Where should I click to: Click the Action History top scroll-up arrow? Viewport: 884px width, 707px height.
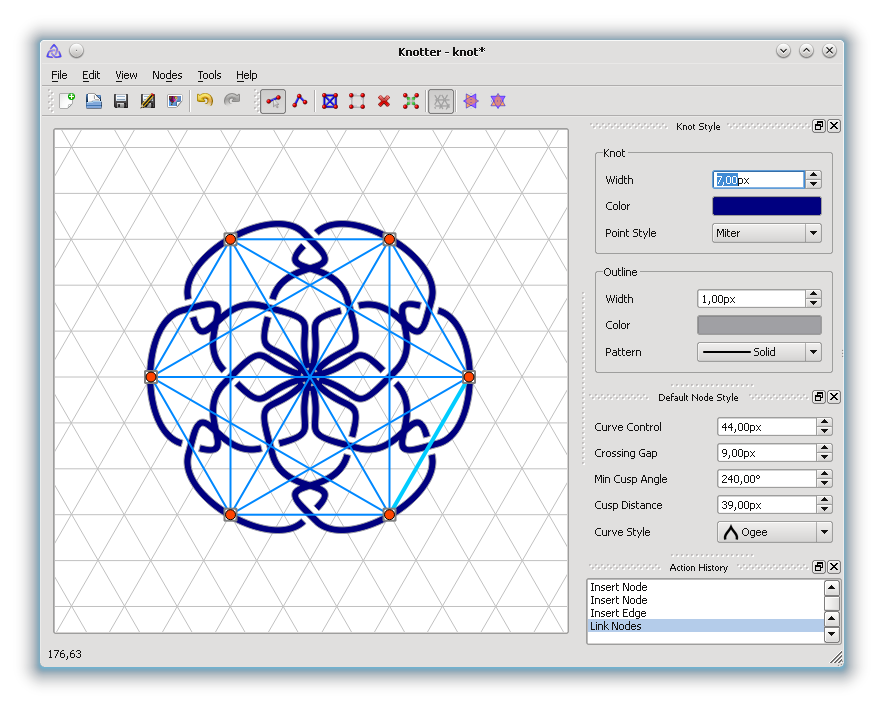coord(832,588)
